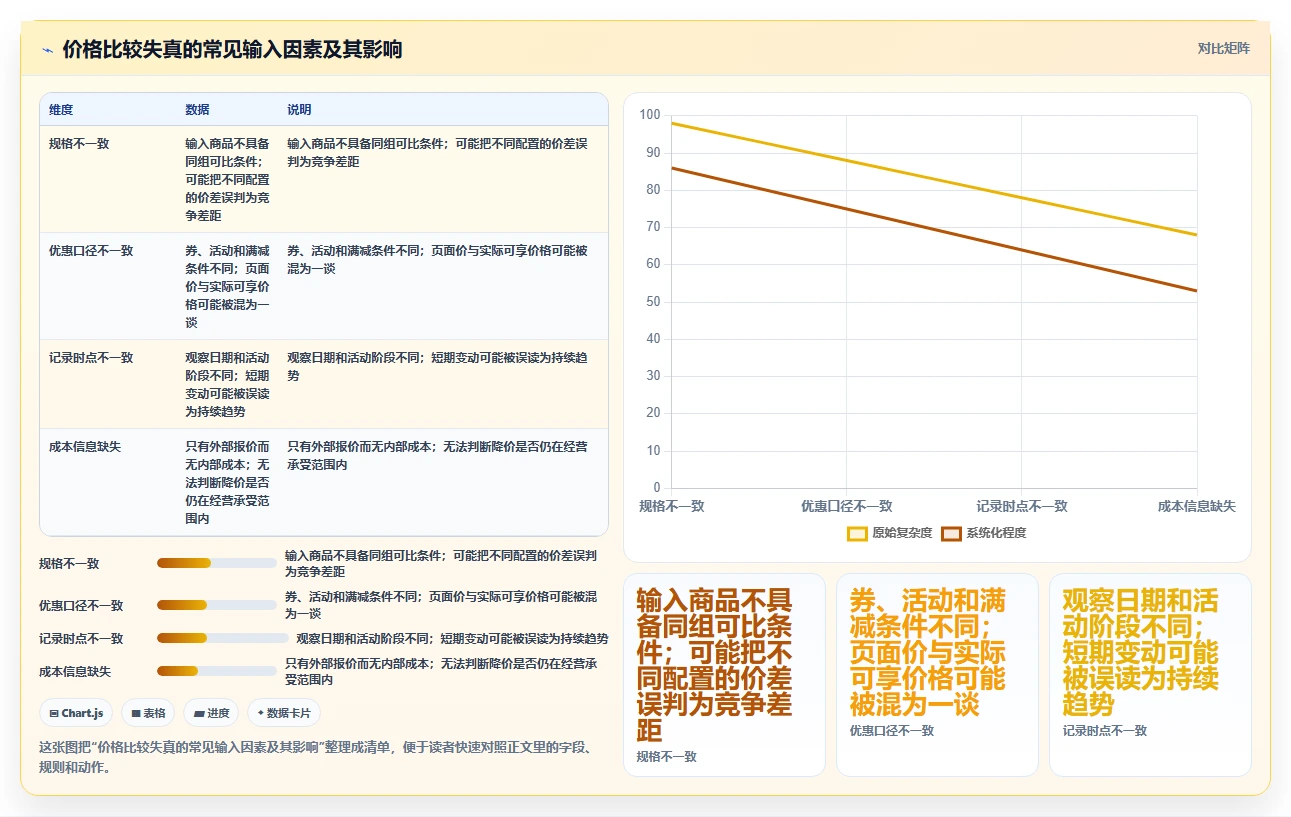Click the 记录时点不一致 x-axis label on chart

click(1022, 506)
